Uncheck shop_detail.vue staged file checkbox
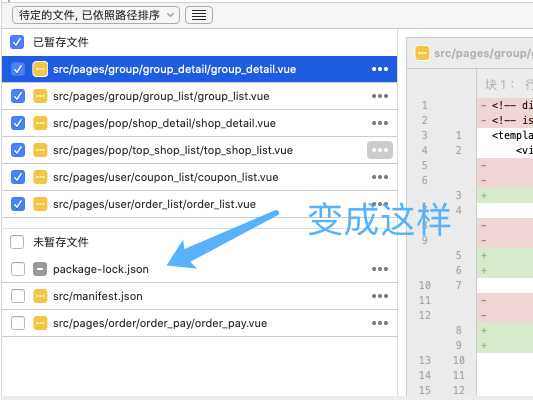 click(18, 123)
